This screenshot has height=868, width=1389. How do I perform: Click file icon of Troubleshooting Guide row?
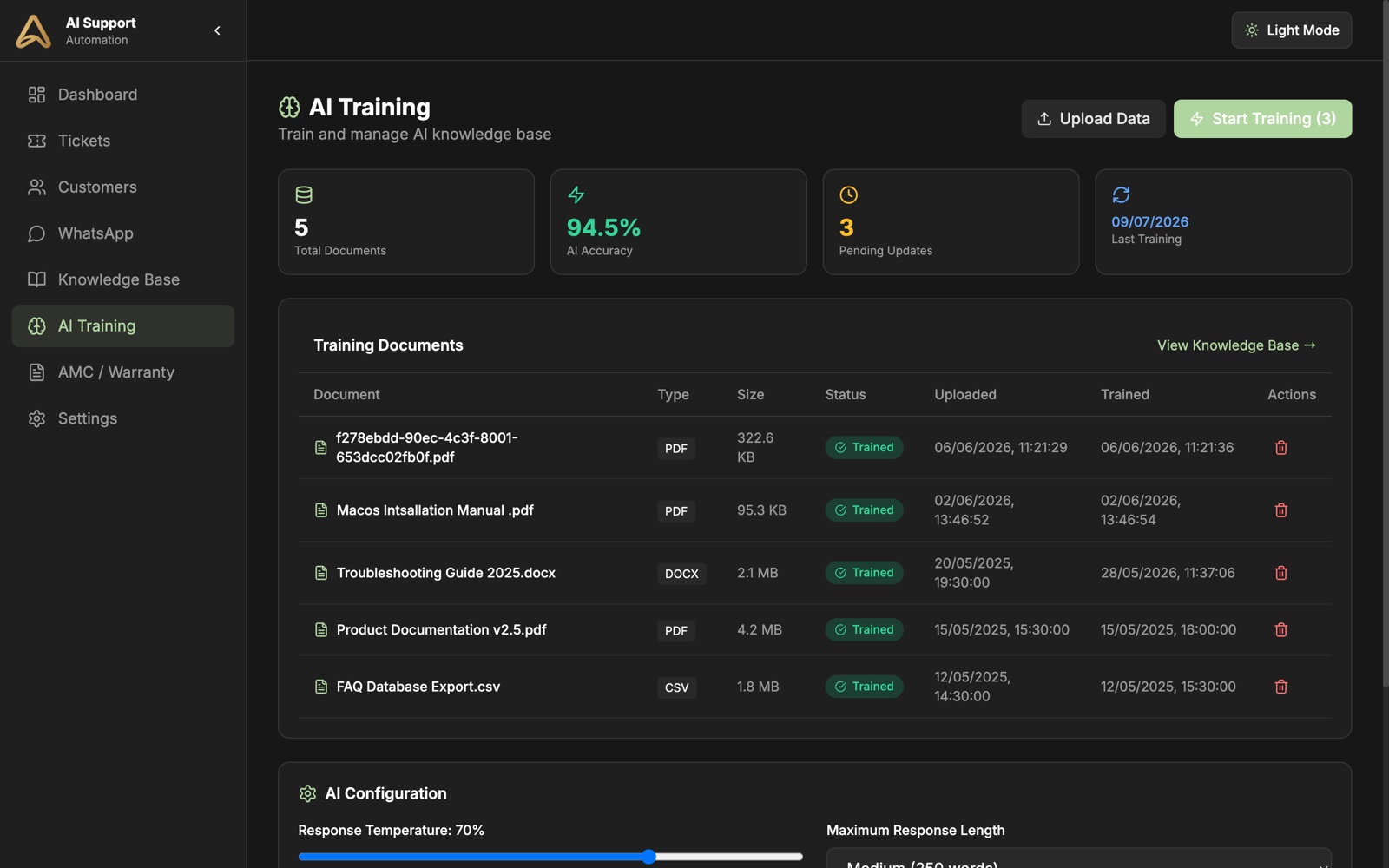click(x=321, y=573)
